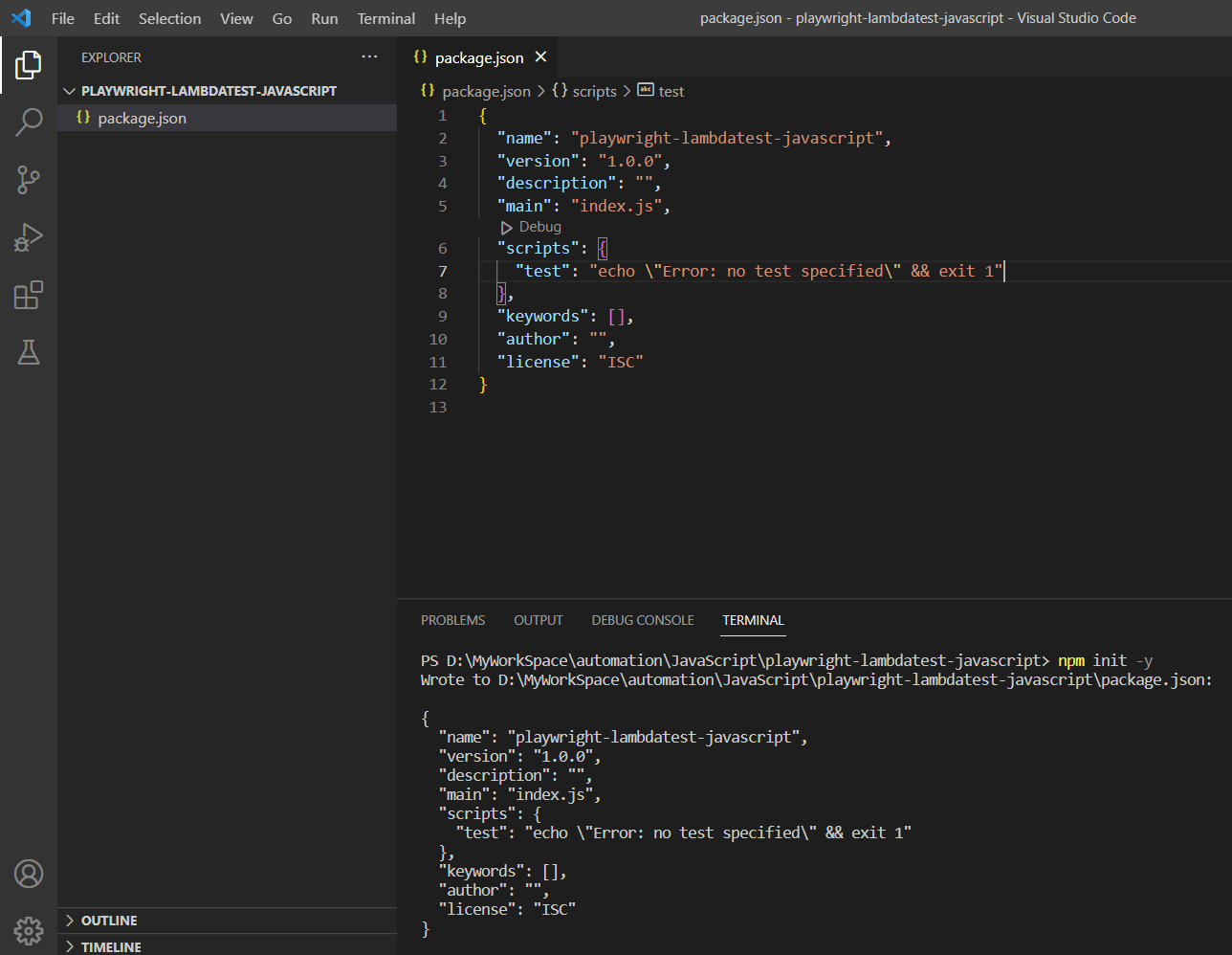1232x955 pixels.
Task: Open the Accounts menu
Action: [x=28, y=873]
